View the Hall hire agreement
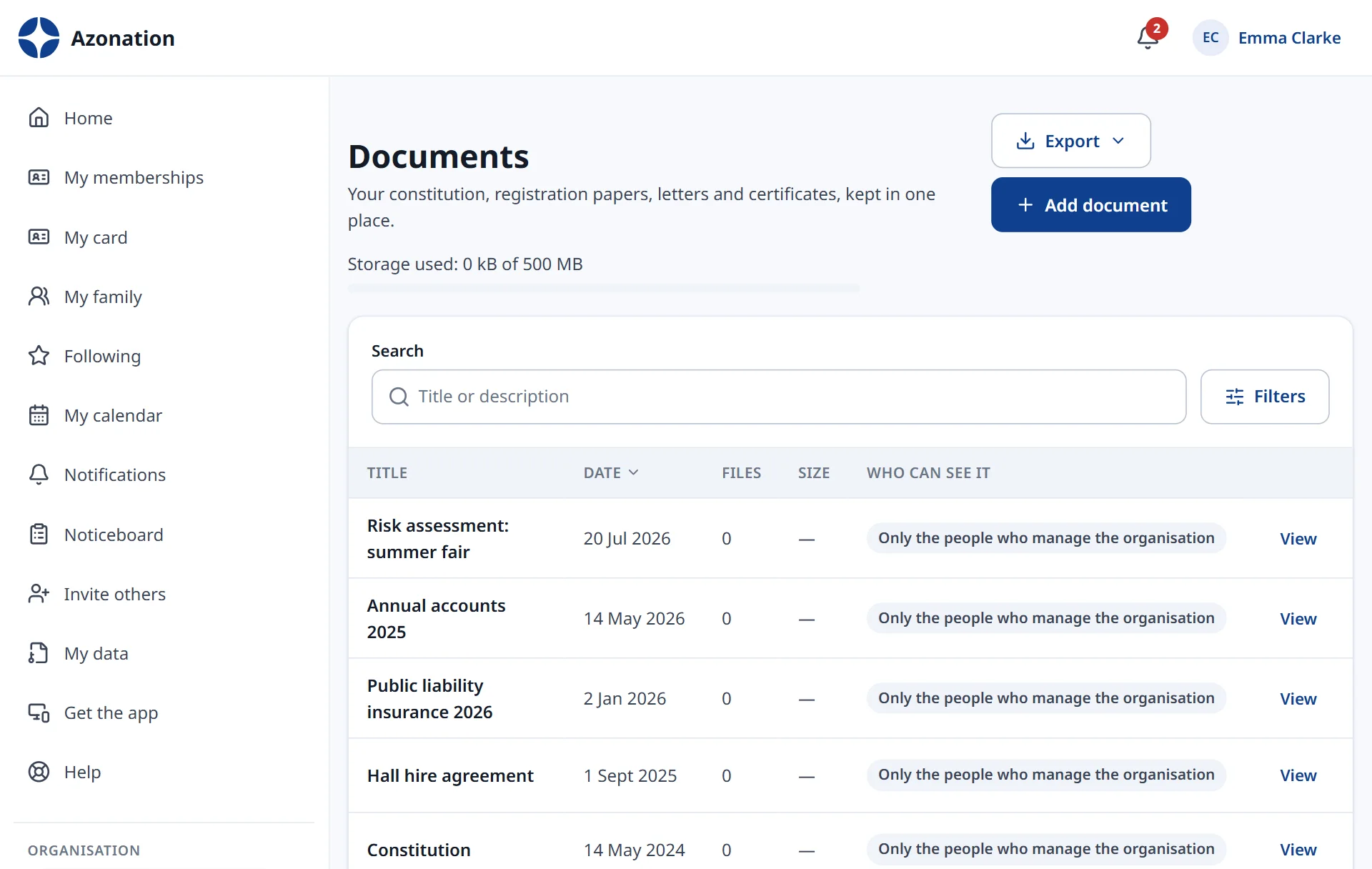The height and width of the screenshot is (869, 1372). click(1298, 775)
